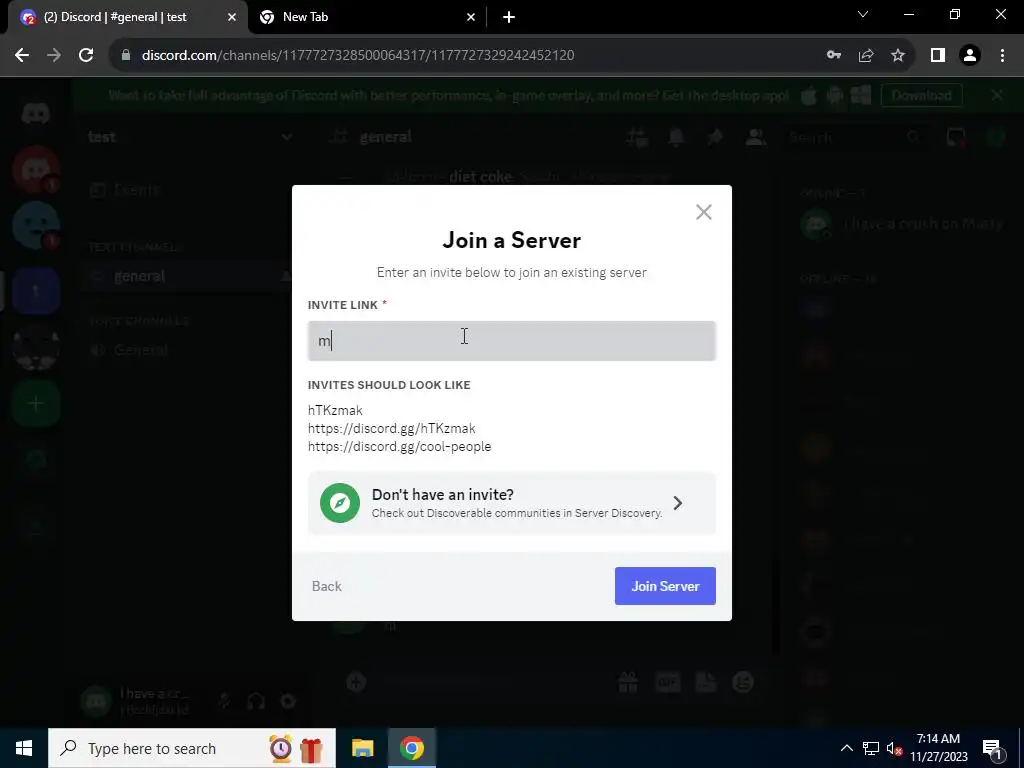The image size is (1024, 768).
Task: Click the browser forward arrow
Action: click(x=54, y=55)
